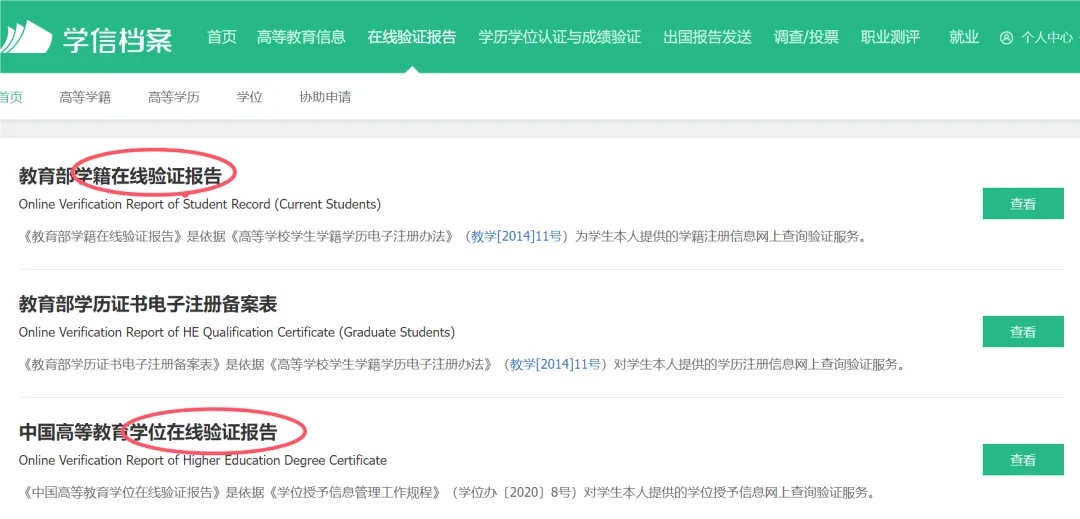This screenshot has width=1080, height=519.
Task: Open 调查/投票 menu item
Action: click(806, 37)
